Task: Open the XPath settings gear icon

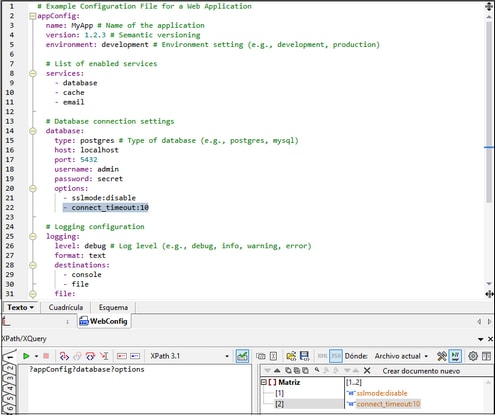Action: coord(473,356)
